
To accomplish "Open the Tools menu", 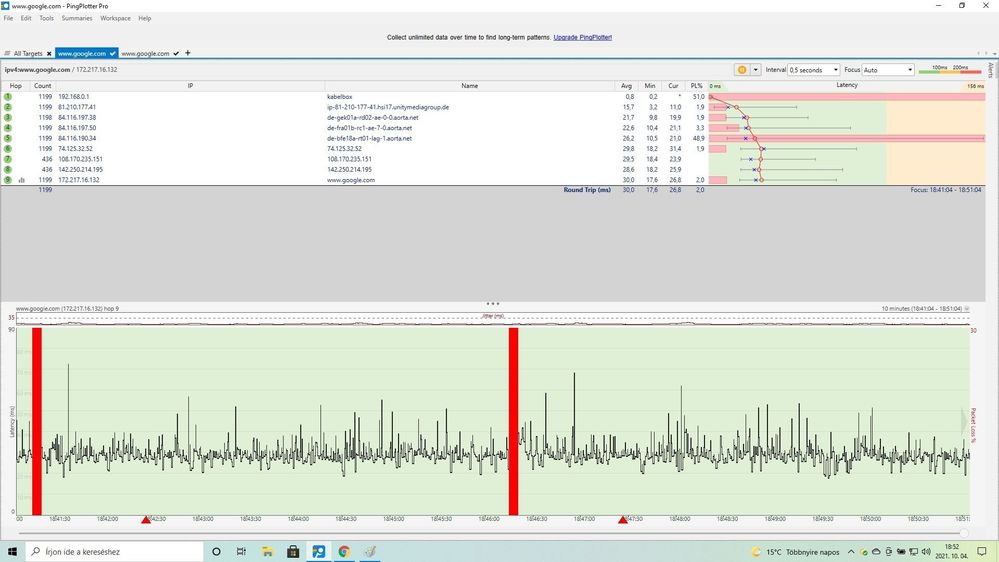I will tap(47, 18).
